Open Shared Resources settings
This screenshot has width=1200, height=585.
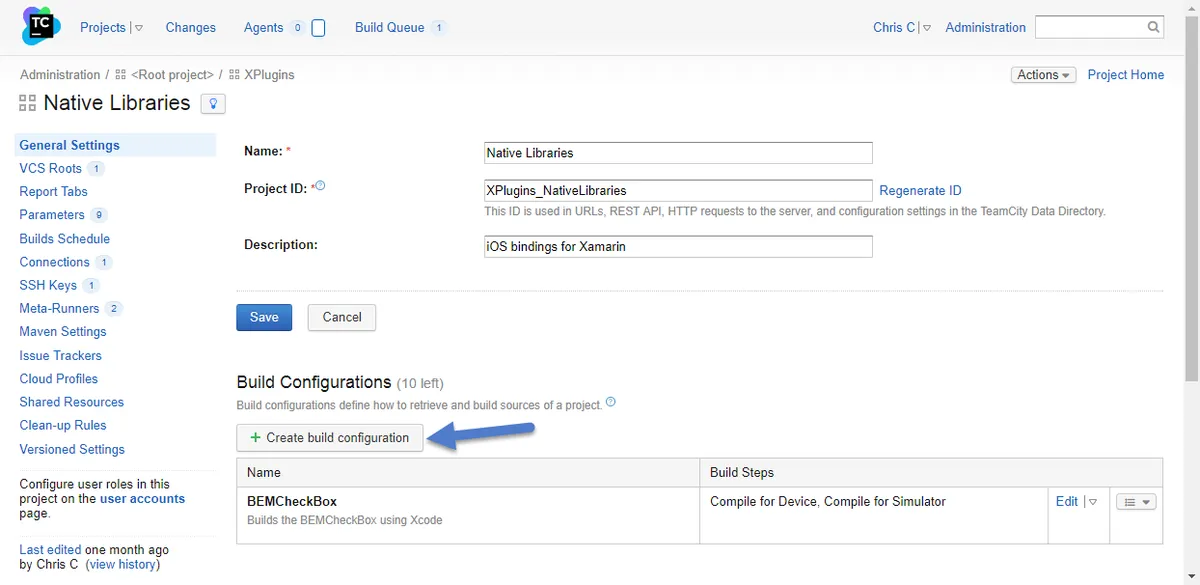(x=71, y=402)
